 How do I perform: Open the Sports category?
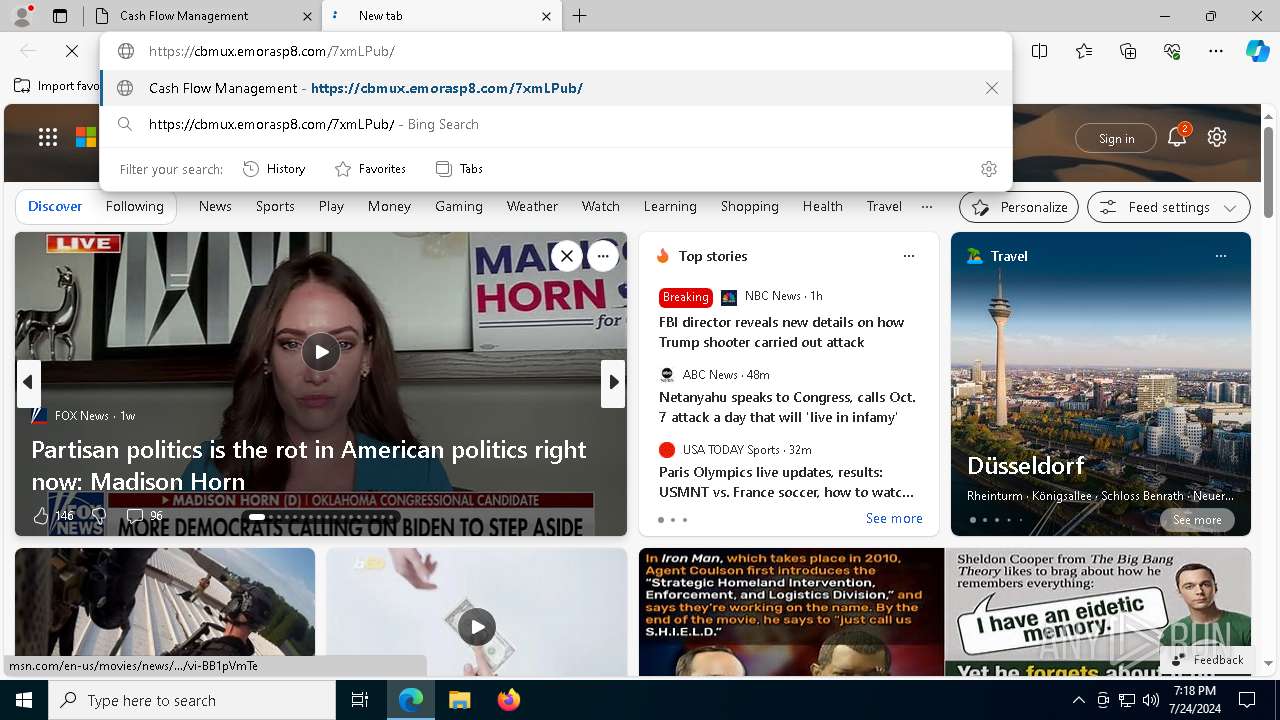pos(275,206)
